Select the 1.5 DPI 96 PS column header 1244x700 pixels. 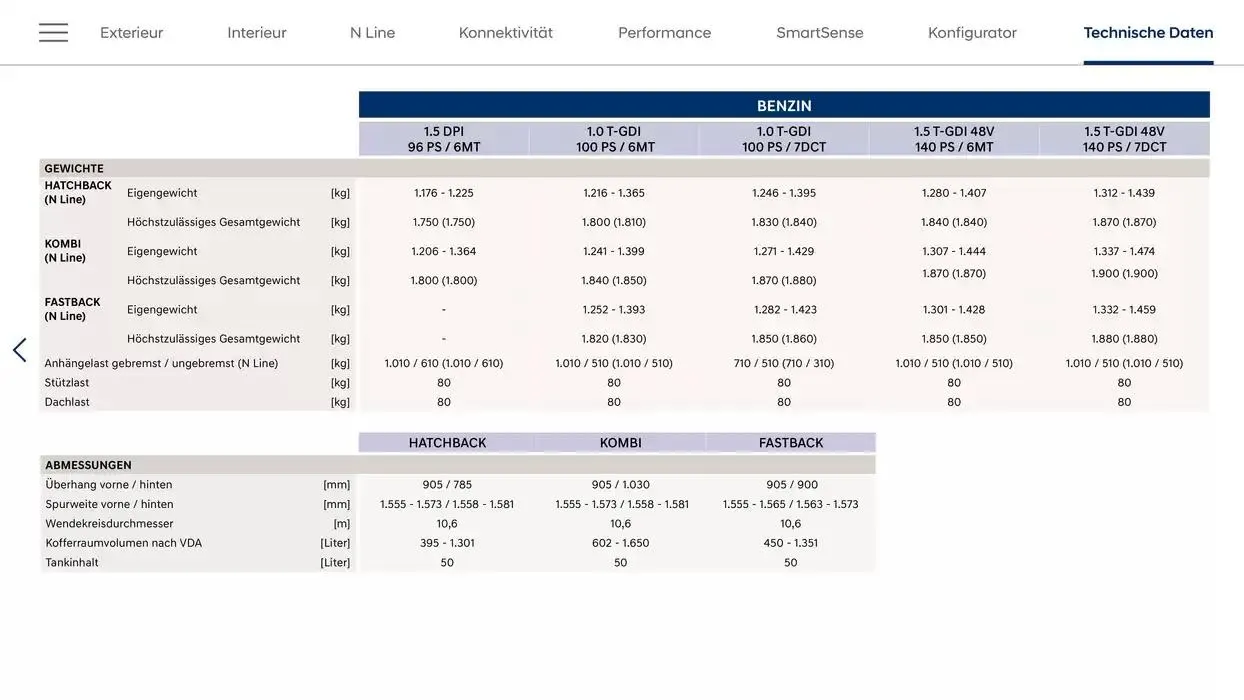(x=444, y=139)
